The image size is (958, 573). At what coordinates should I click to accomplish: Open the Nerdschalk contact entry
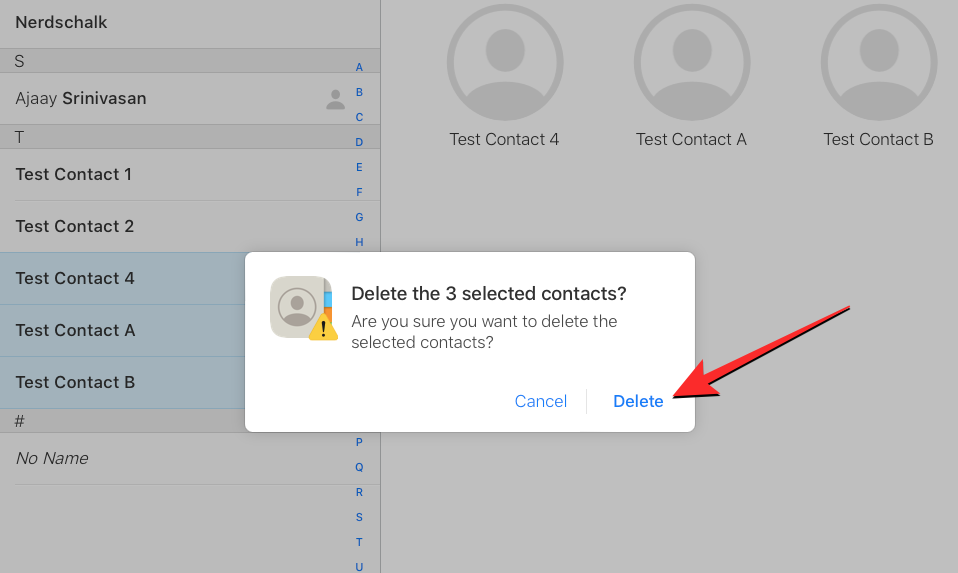click(x=61, y=22)
